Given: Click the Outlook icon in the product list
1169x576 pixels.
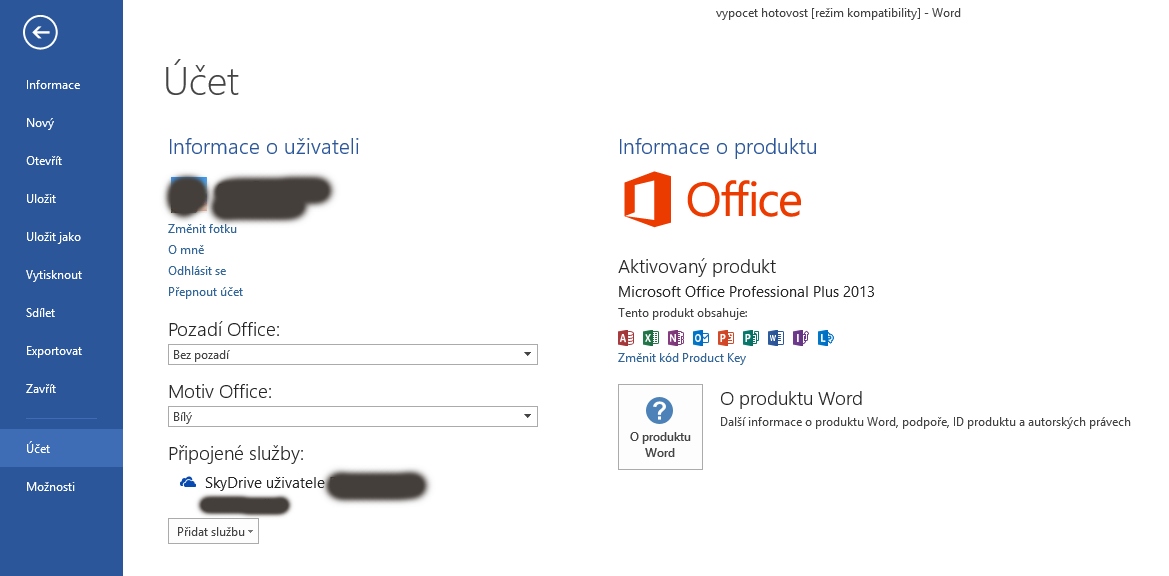Looking at the screenshot, I should [x=701, y=338].
